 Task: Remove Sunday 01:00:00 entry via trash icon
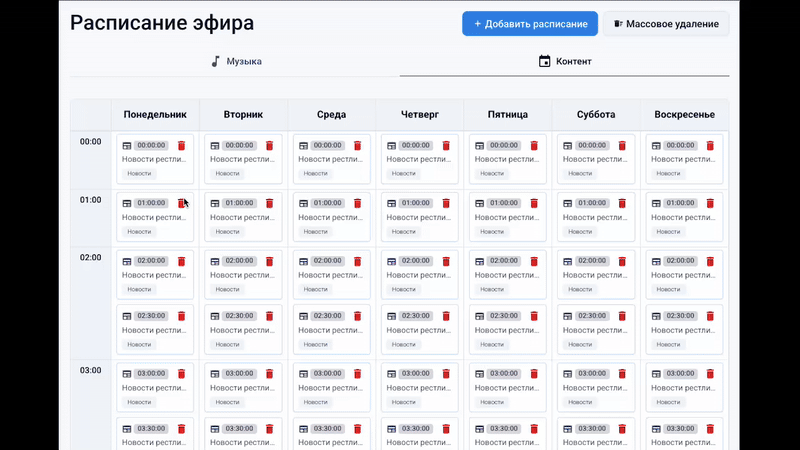[710, 203]
